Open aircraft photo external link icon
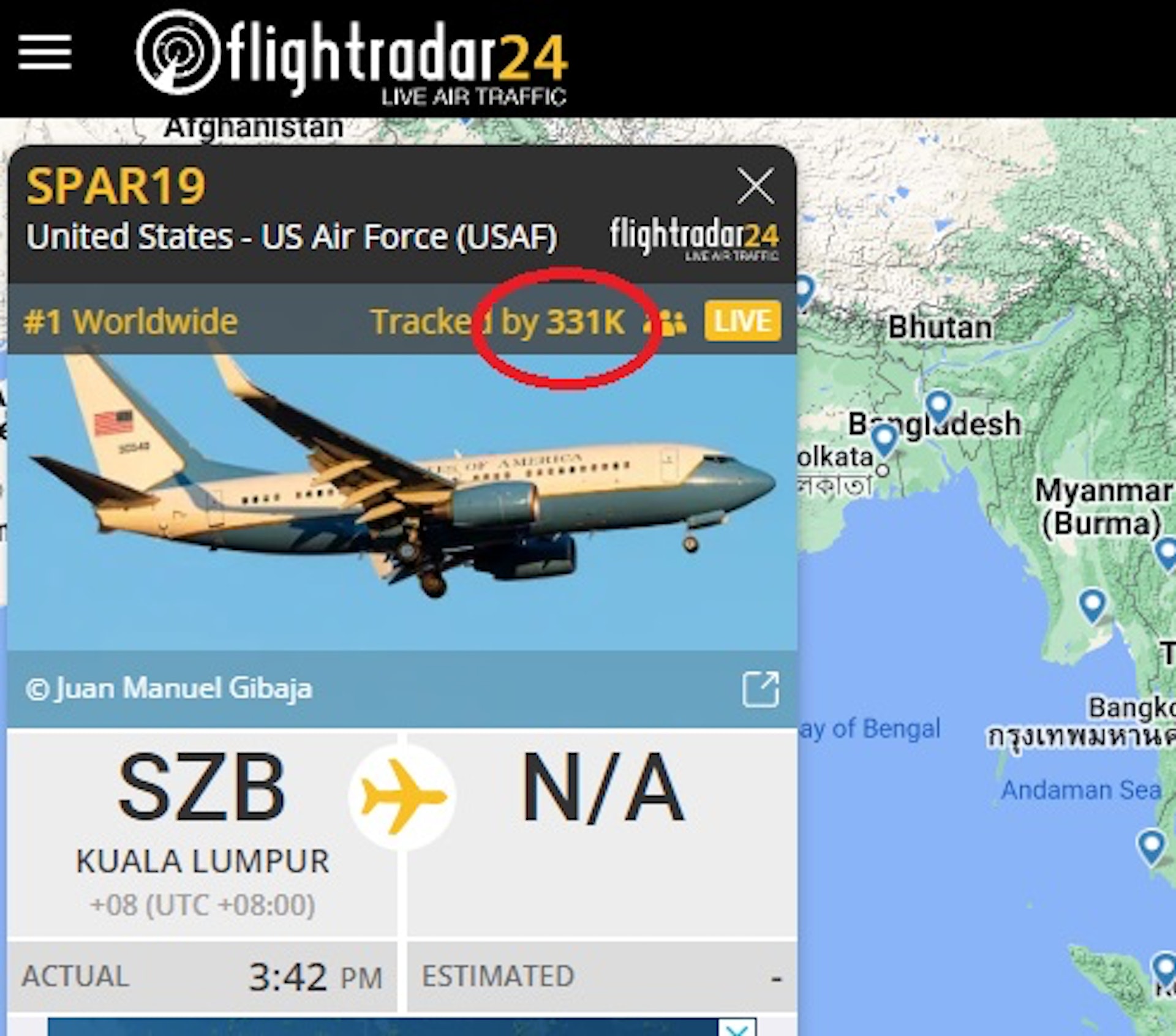 point(760,689)
